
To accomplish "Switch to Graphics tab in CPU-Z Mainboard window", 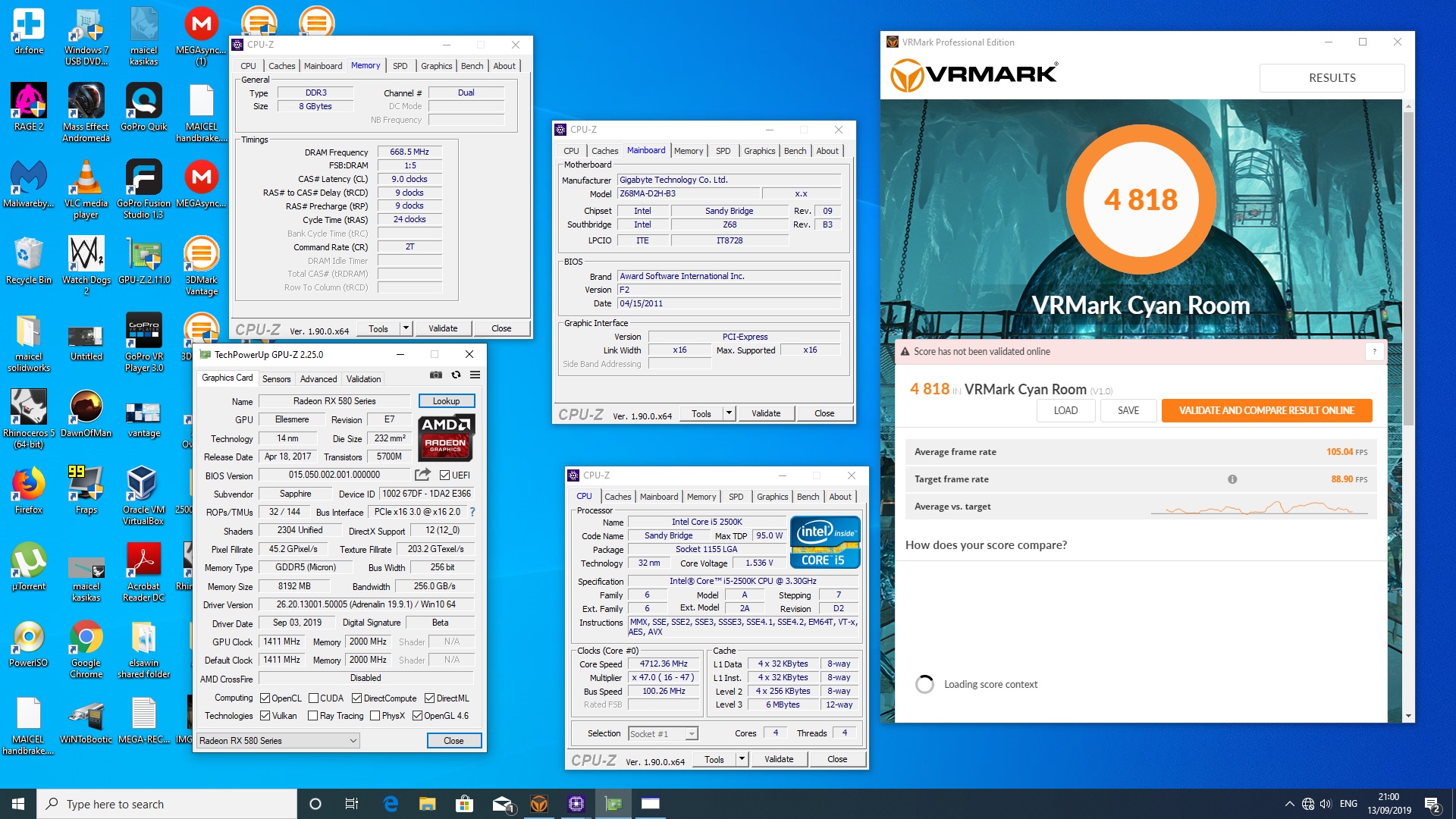I will pos(759,151).
